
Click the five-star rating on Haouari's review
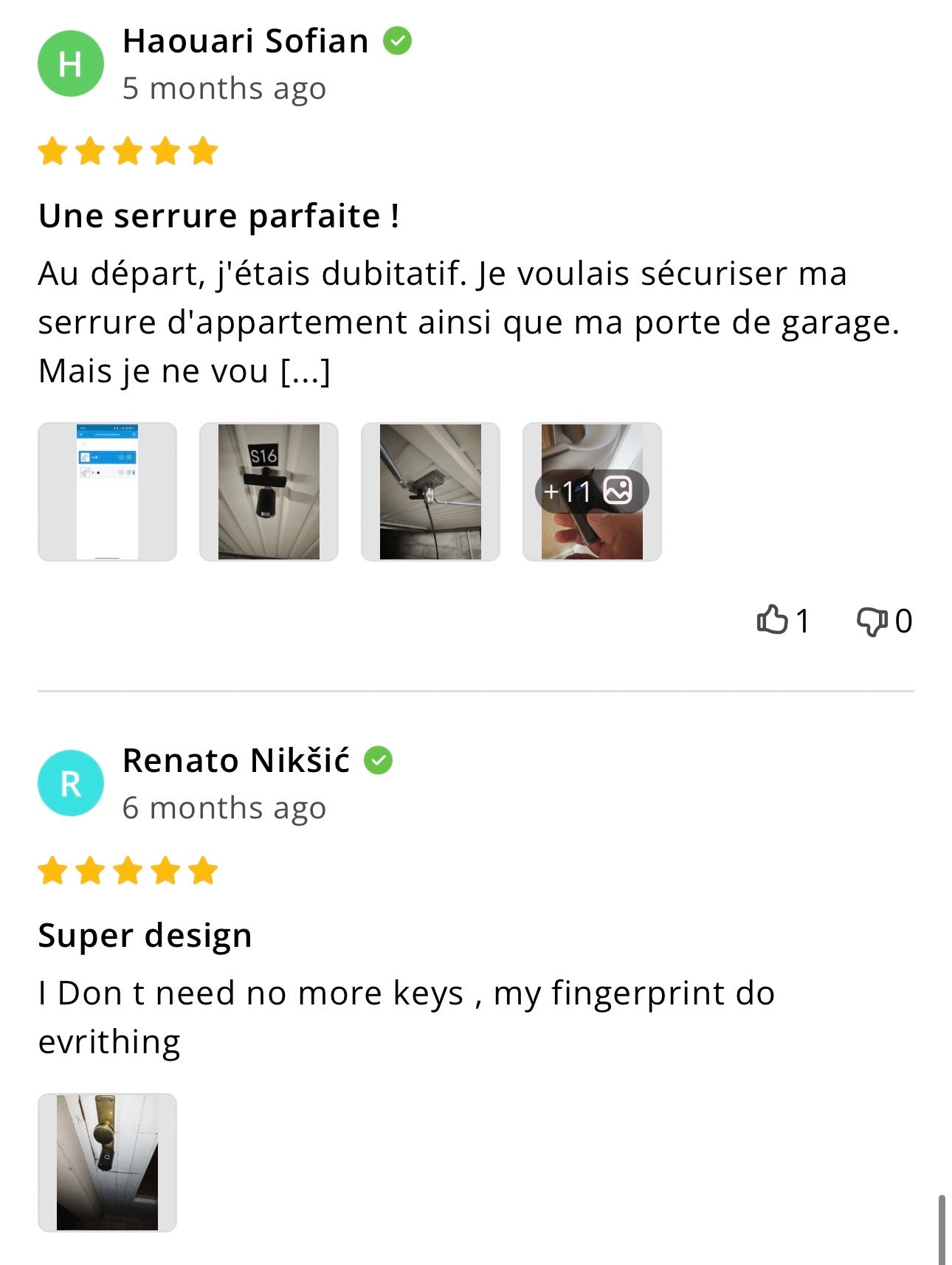(x=128, y=151)
